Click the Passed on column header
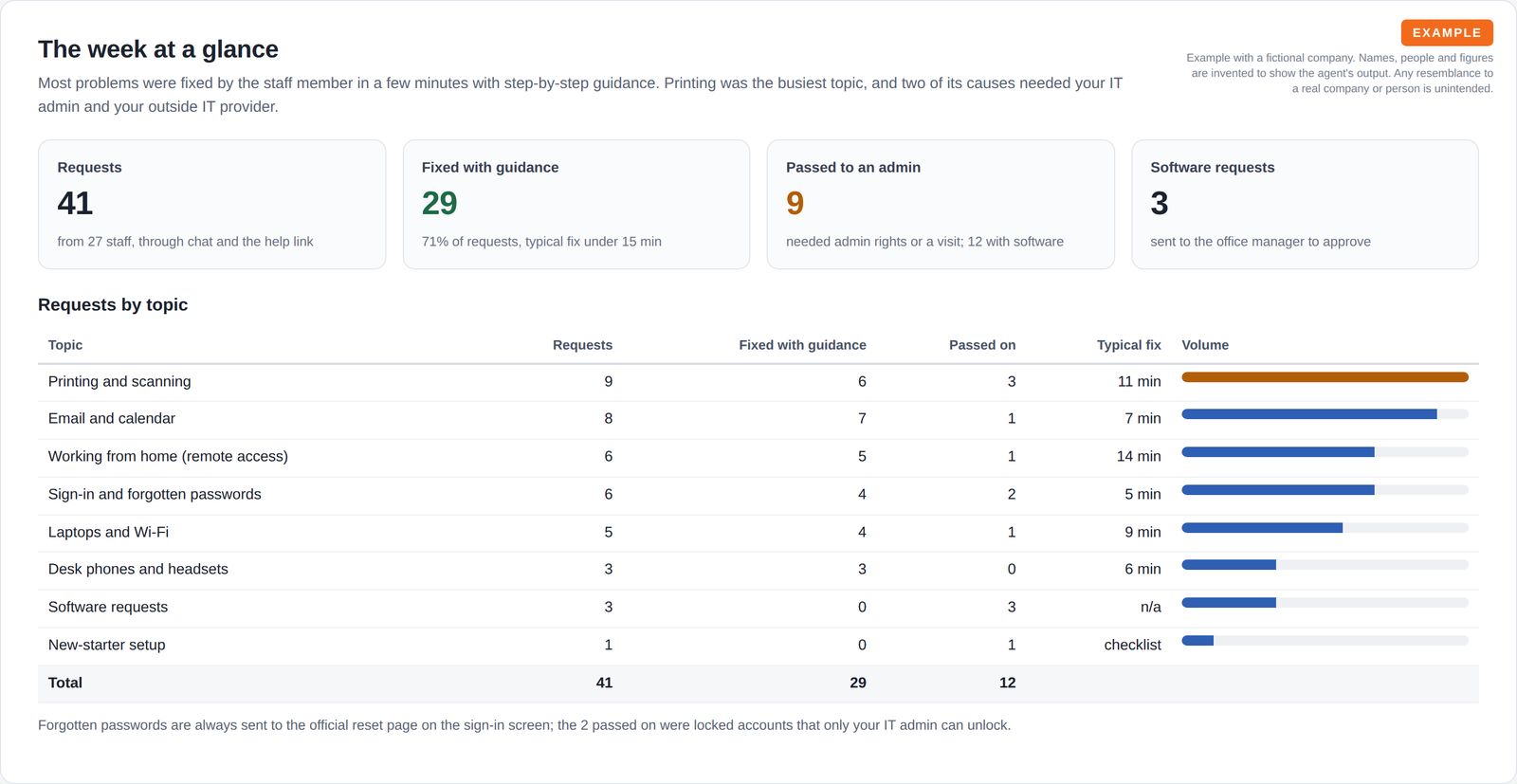1517x784 pixels. (x=982, y=345)
